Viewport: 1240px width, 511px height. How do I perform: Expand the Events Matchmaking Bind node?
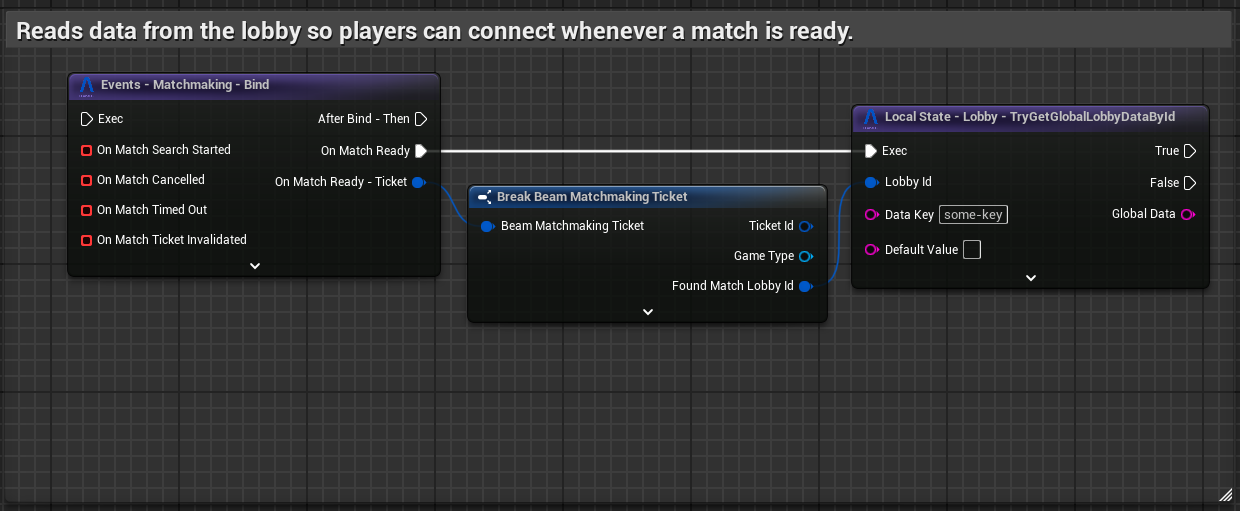click(254, 265)
